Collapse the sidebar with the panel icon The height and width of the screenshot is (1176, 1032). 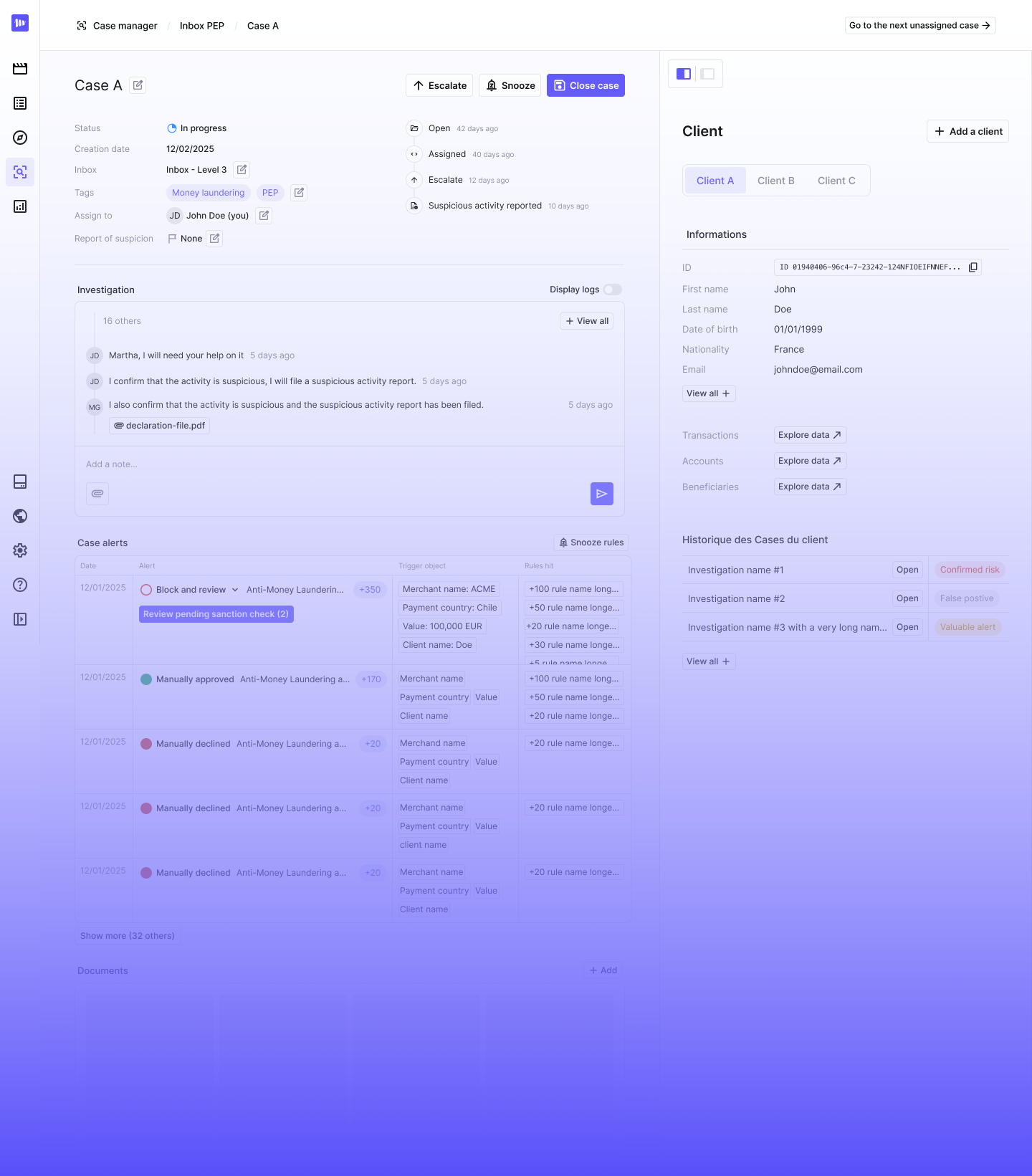[x=20, y=619]
